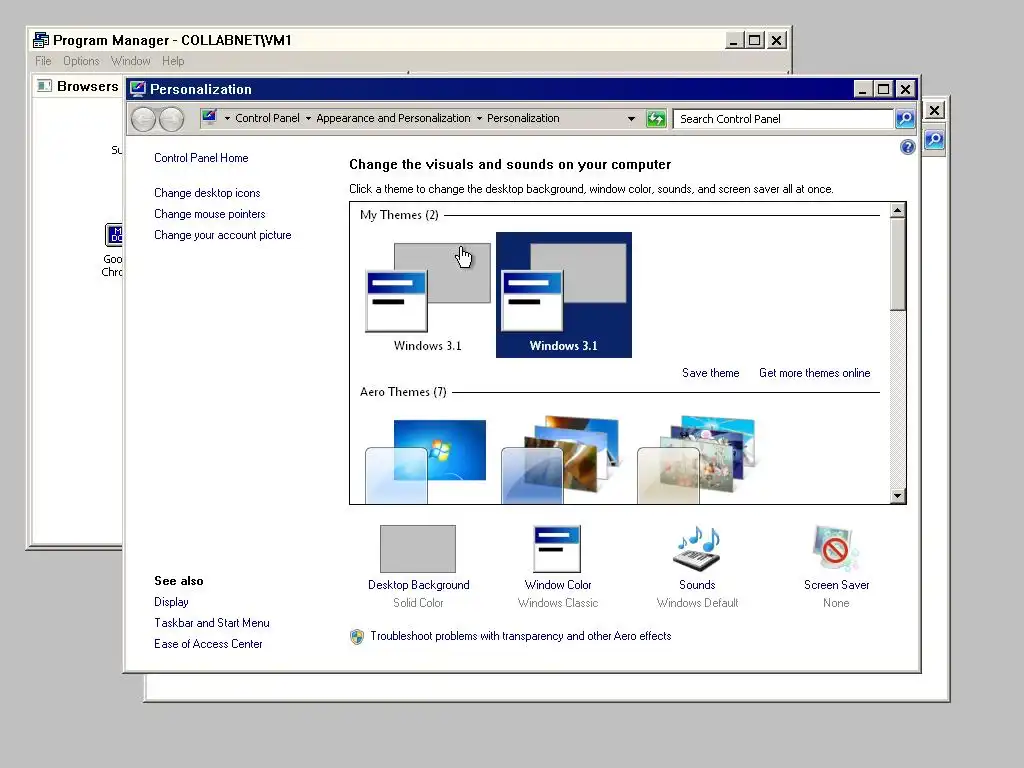This screenshot has height=768, width=1024.
Task: Open Change your account picture link
Action: [x=223, y=235]
